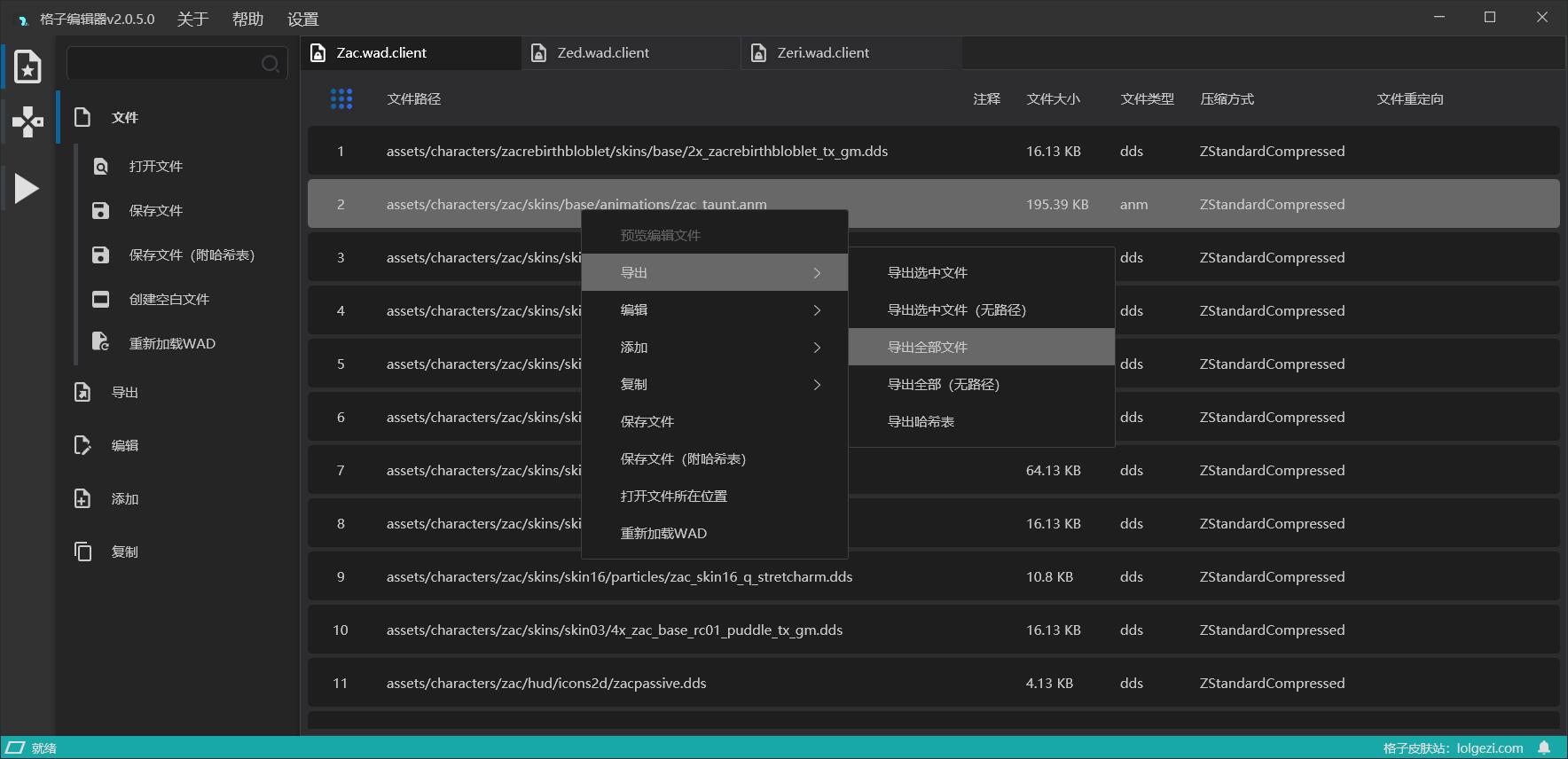Open the gamepad section in left rail

pos(27,121)
